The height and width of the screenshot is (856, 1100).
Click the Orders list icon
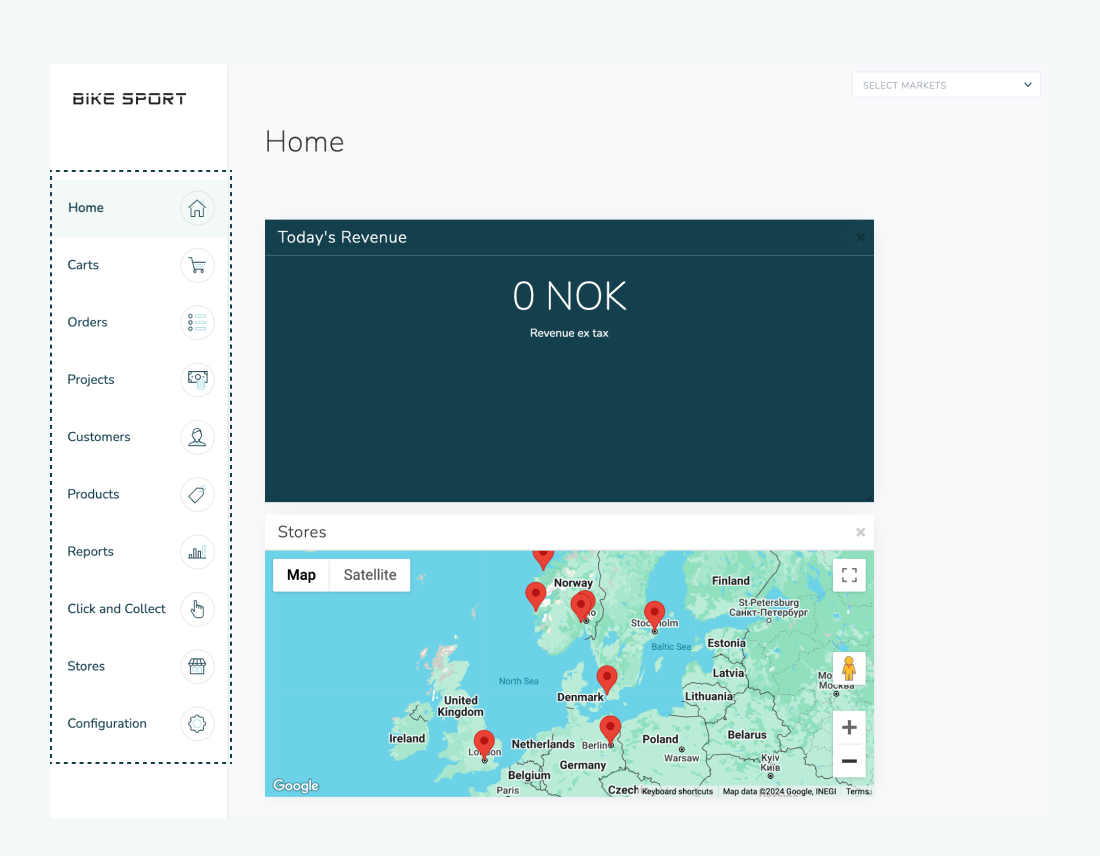(x=197, y=322)
